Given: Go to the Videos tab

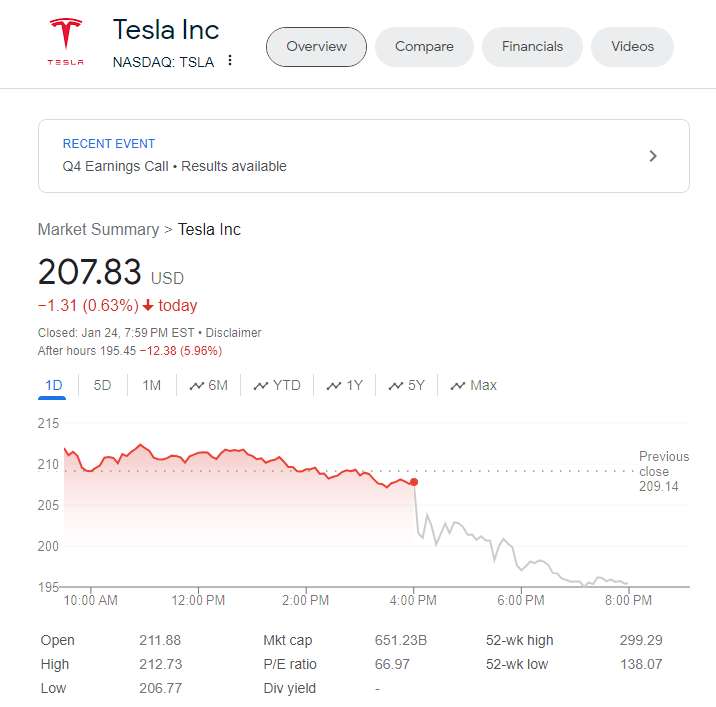Looking at the screenshot, I should click(x=632, y=47).
